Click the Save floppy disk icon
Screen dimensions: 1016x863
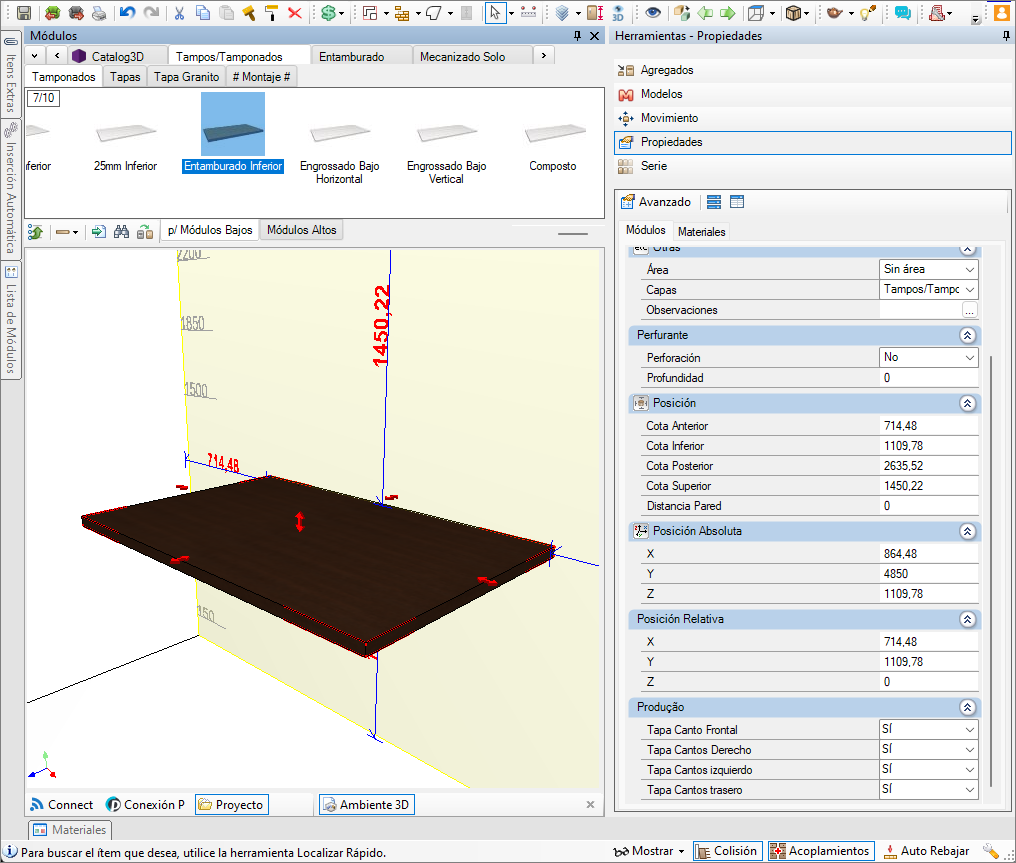point(24,13)
